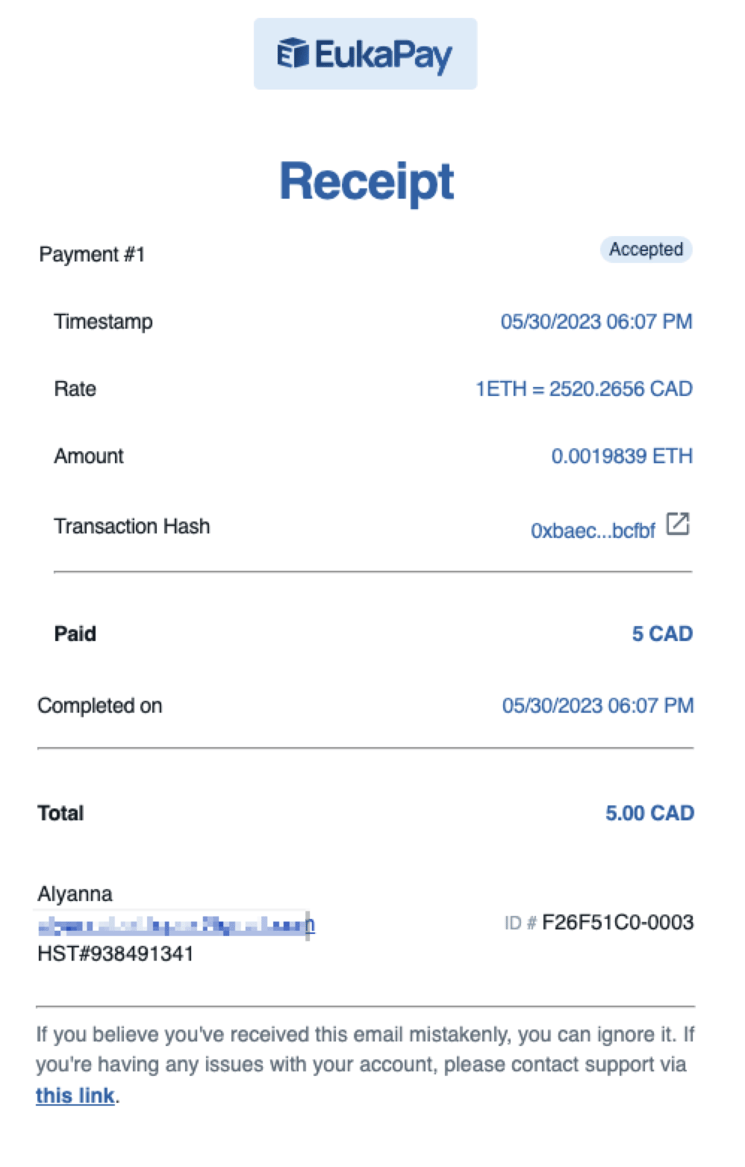745x1167 pixels.
Task: Click the rate 1ETH = 2520.2656 CAD
Action: click(x=584, y=389)
